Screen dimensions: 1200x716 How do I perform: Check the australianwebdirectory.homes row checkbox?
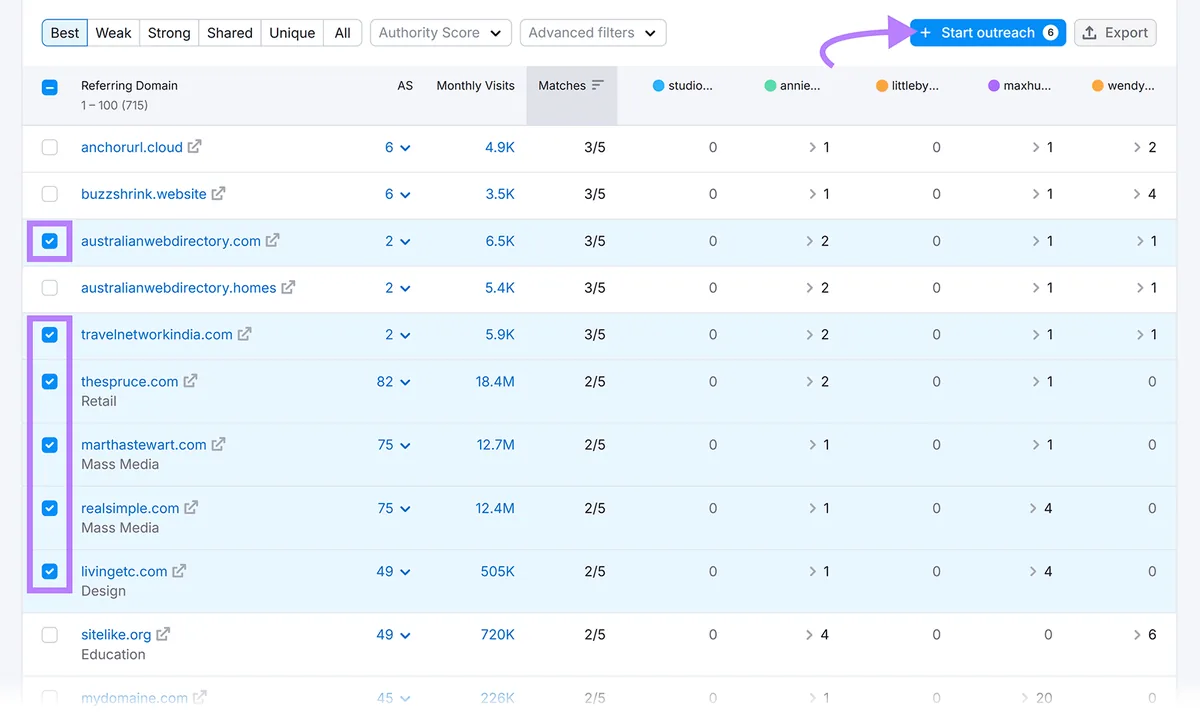pos(50,288)
